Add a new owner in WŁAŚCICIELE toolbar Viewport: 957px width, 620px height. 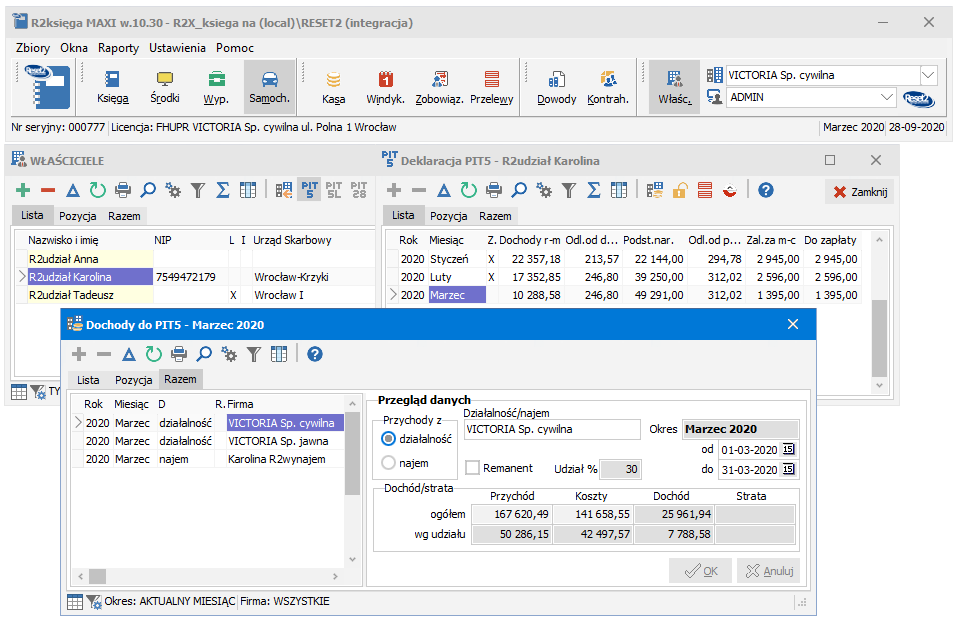click(x=23, y=190)
